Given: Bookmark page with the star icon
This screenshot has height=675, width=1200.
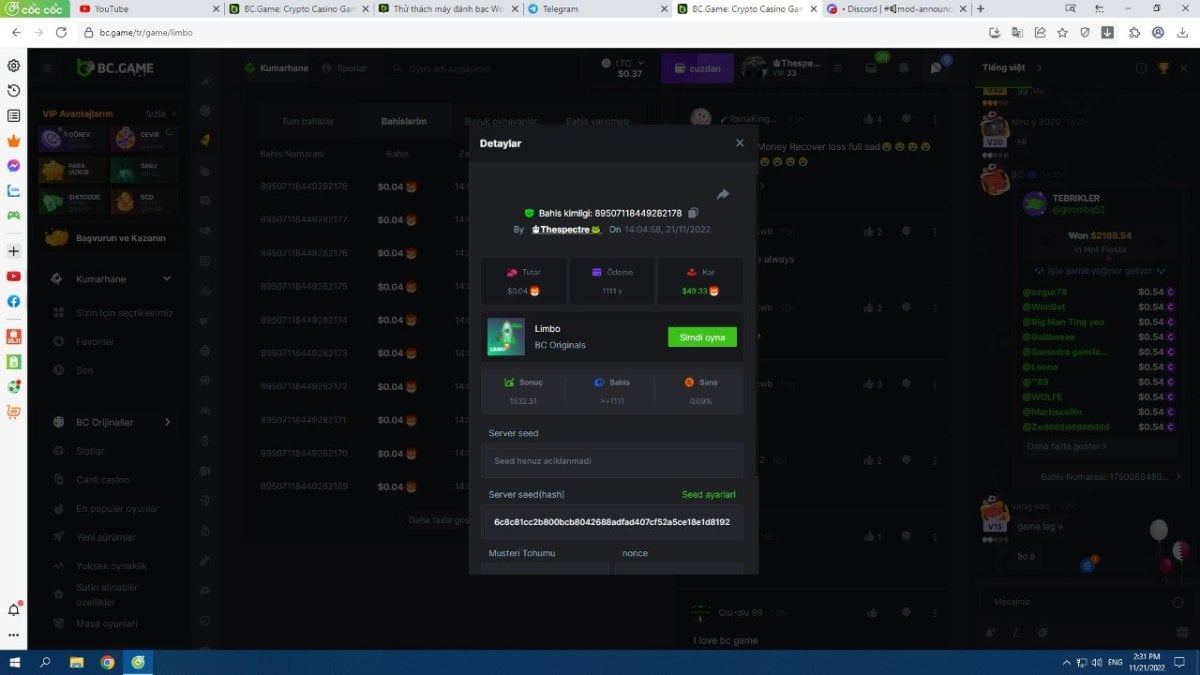Looking at the screenshot, I should [1062, 32].
